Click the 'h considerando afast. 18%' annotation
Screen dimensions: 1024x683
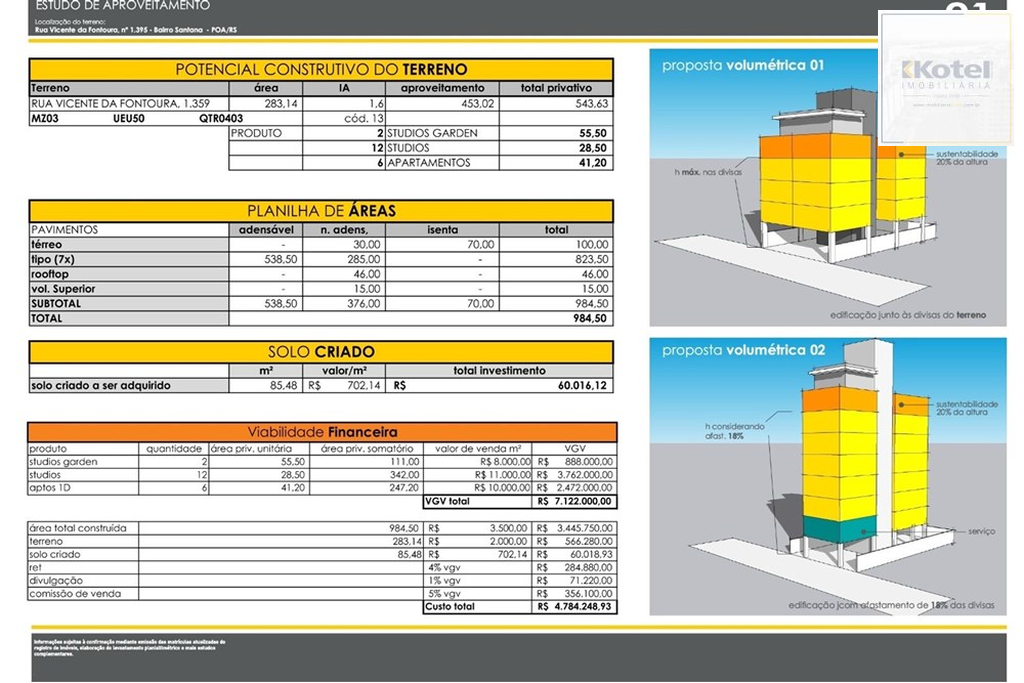735,431
